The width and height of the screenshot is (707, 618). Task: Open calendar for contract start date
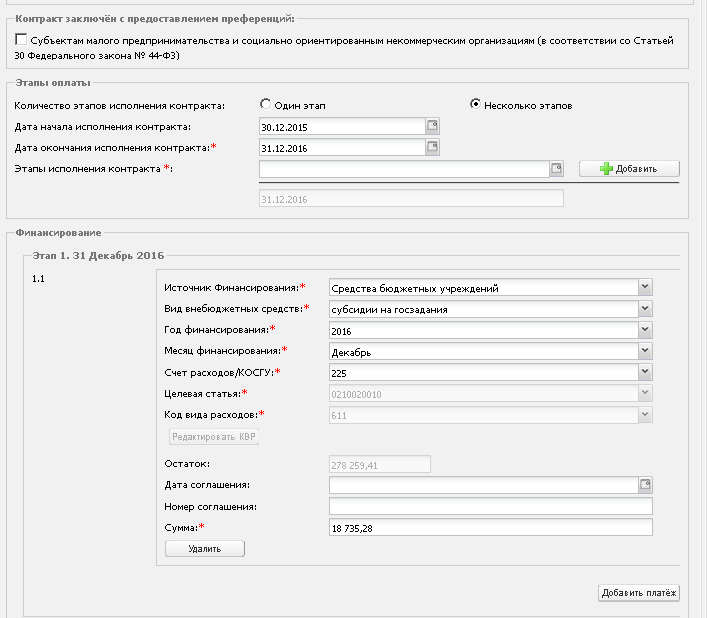pos(432,126)
